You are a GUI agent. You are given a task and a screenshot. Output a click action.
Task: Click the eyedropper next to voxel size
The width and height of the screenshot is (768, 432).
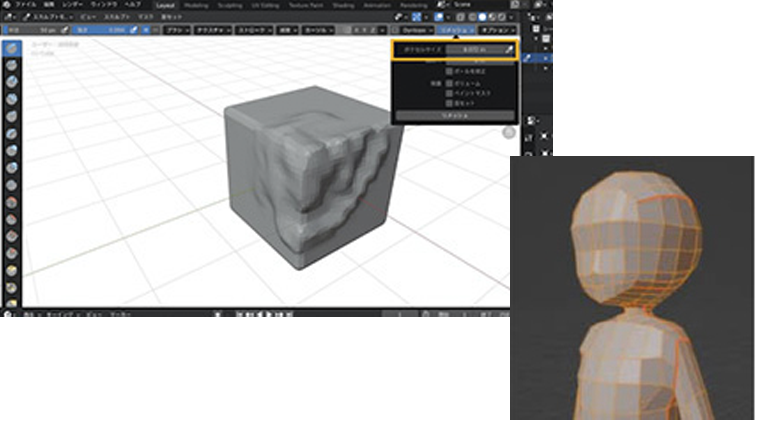[x=507, y=48]
